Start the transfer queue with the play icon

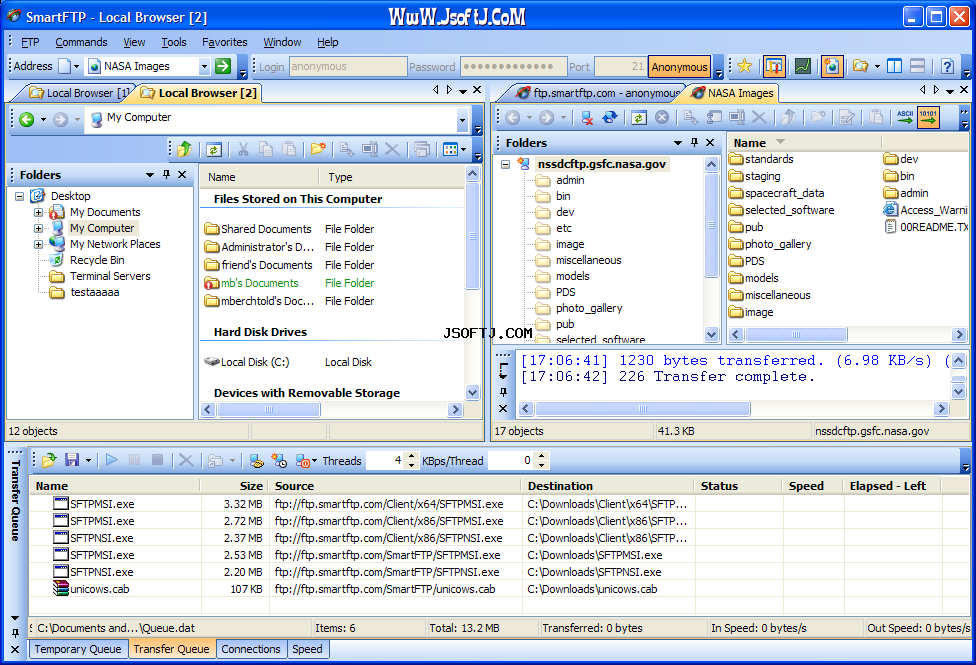click(x=112, y=460)
